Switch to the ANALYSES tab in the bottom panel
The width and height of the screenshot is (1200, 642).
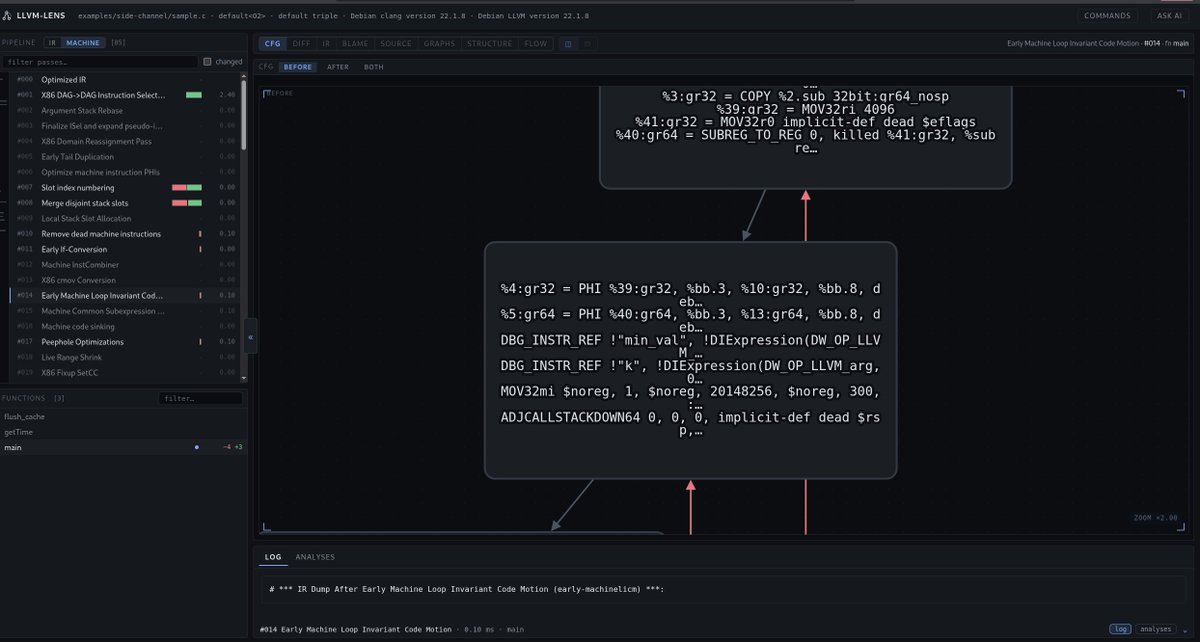tap(315, 557)
